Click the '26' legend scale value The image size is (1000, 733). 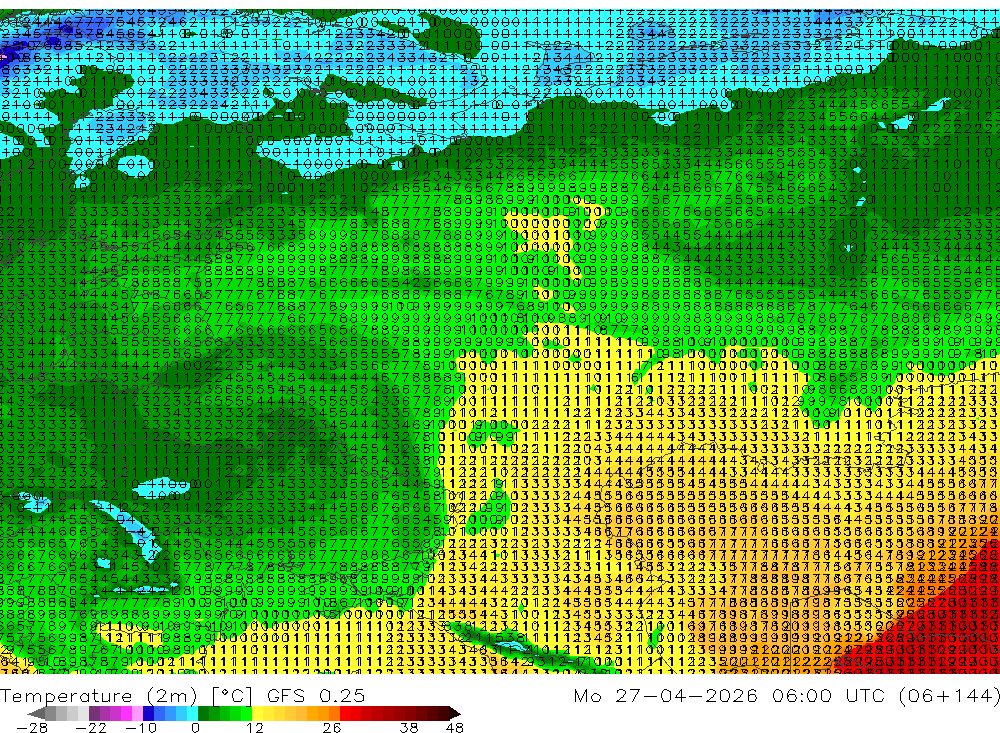(332, 727)
